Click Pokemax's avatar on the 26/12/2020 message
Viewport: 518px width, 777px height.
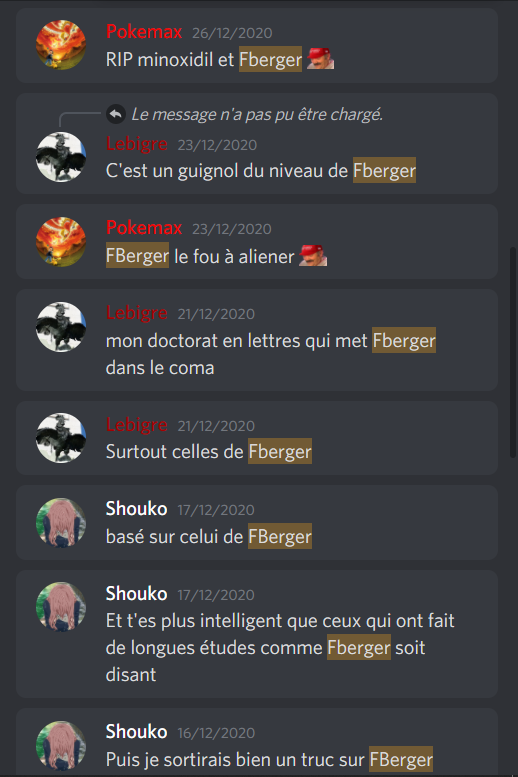coord(61,45)
